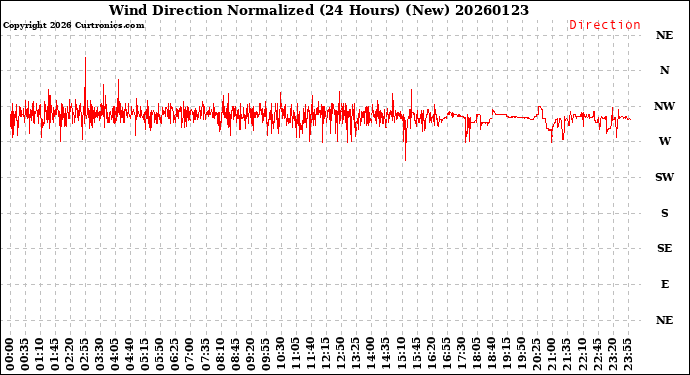Image resolution: width=690 pixels, height=375 pixels.
Task: Click the "16:20" time axis label
Action: [431, 355]
